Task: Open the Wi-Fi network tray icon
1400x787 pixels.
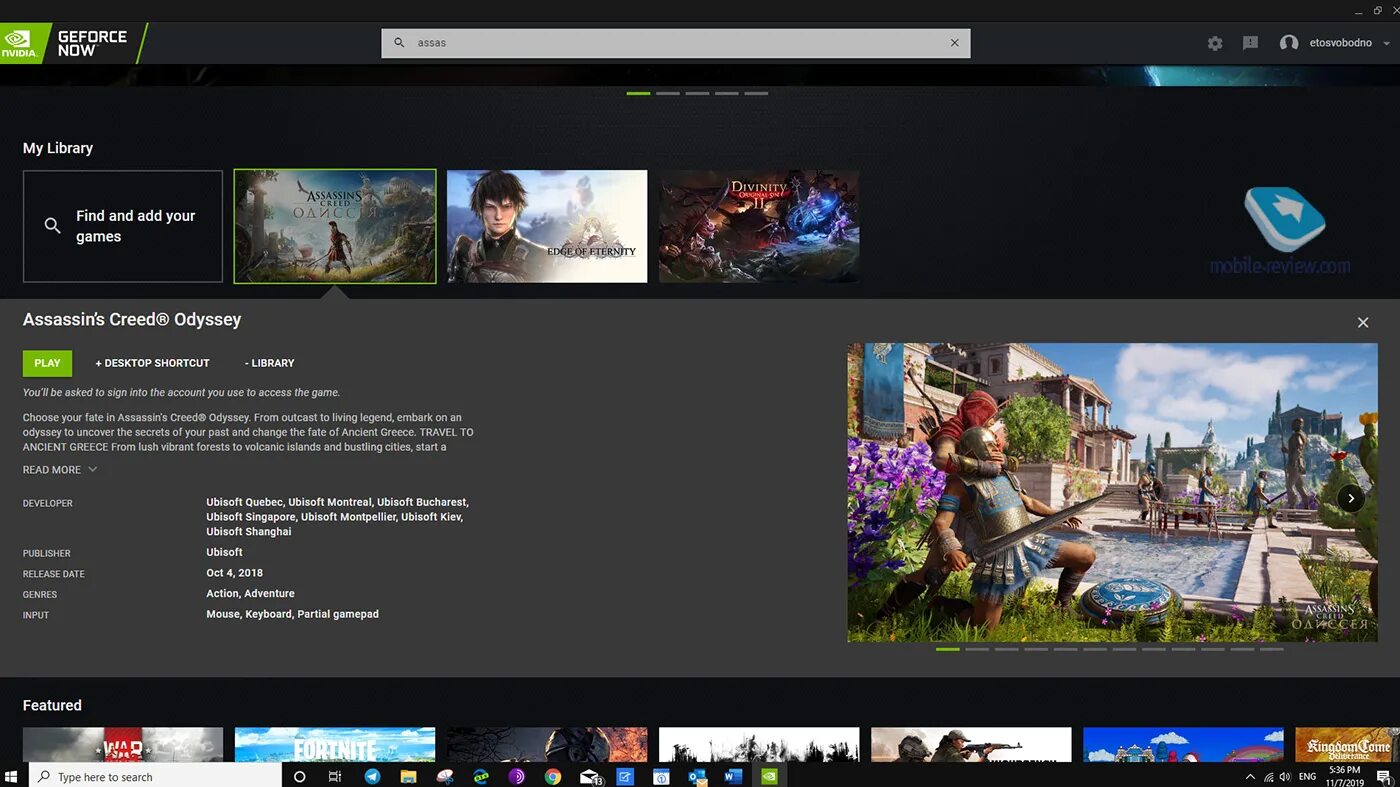Action: coord(1269,777)
